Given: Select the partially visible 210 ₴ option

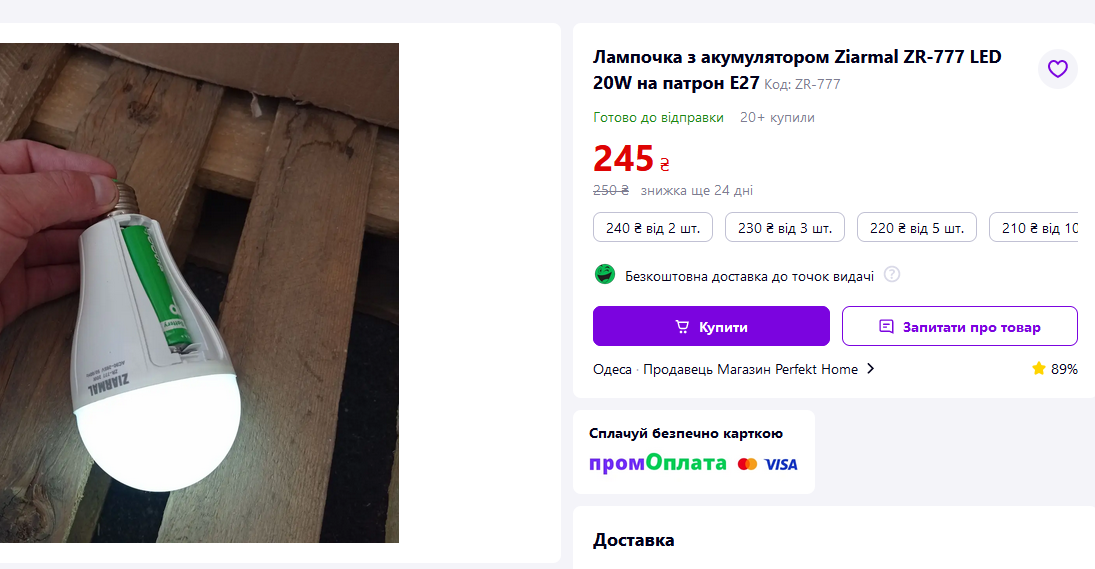Looking at the screenshot, I should point(1034,228).
